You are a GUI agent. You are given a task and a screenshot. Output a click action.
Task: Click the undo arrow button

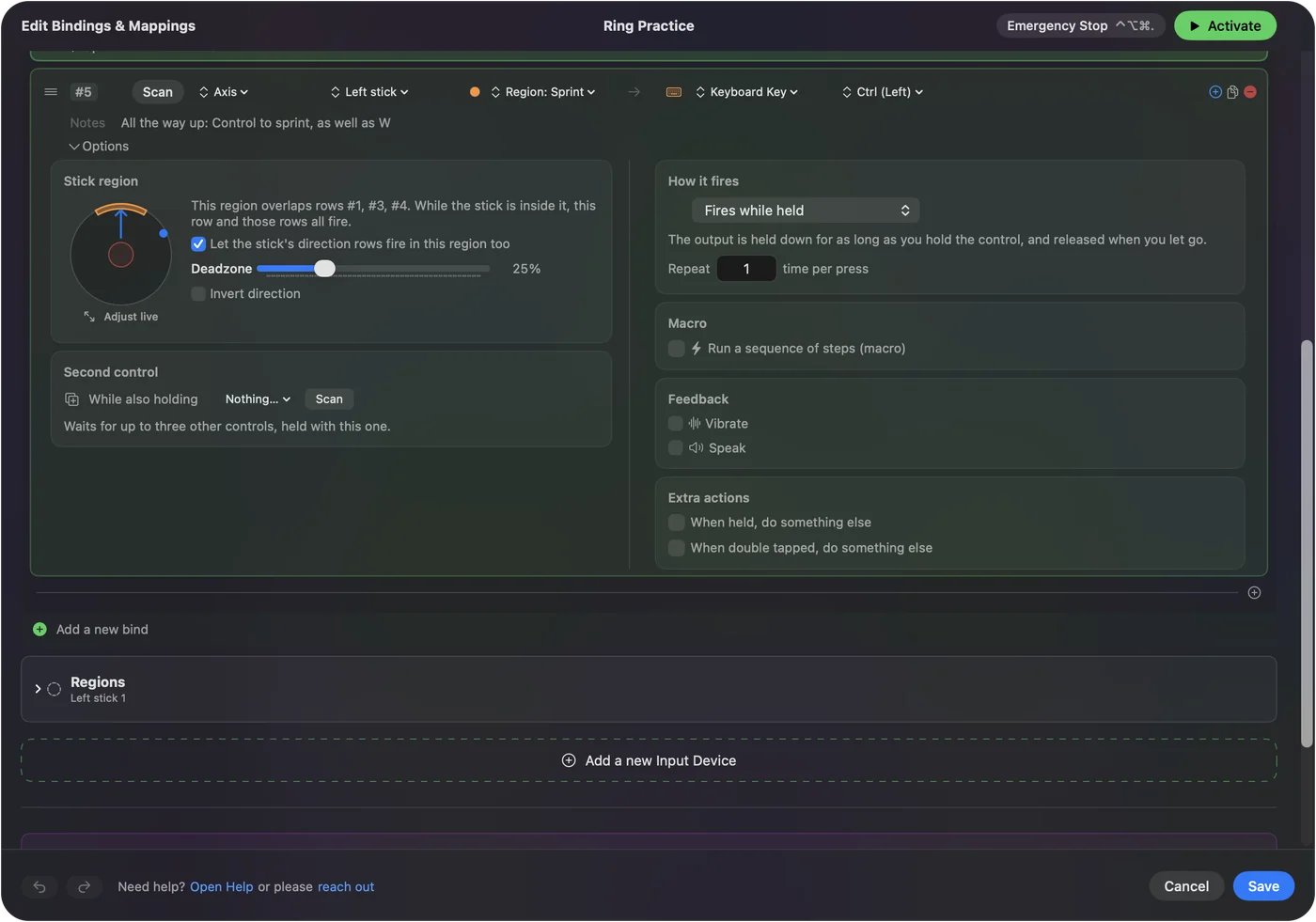point(39,887)
